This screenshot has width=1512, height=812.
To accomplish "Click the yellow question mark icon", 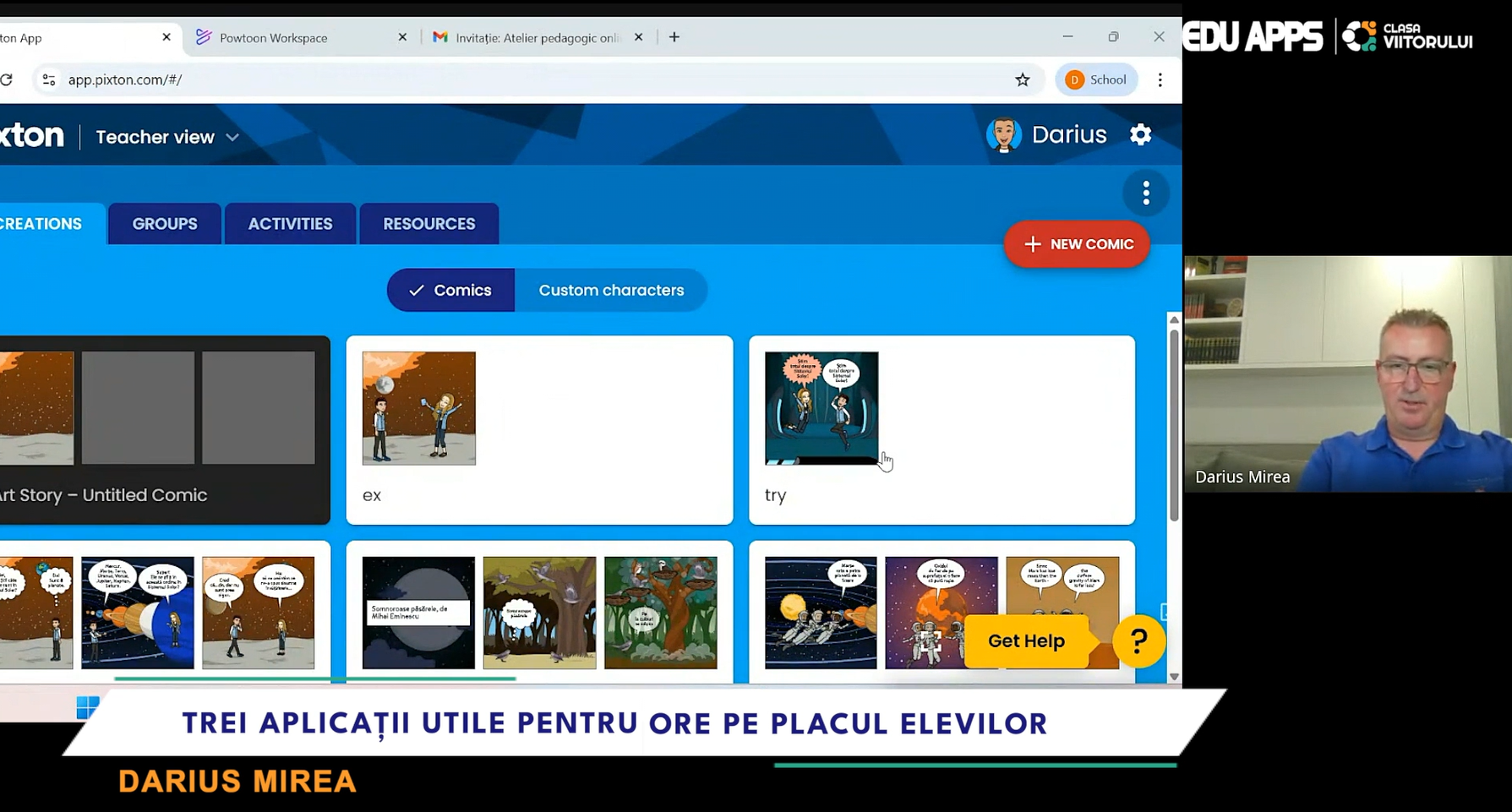I will click(x=1138, y=641).
